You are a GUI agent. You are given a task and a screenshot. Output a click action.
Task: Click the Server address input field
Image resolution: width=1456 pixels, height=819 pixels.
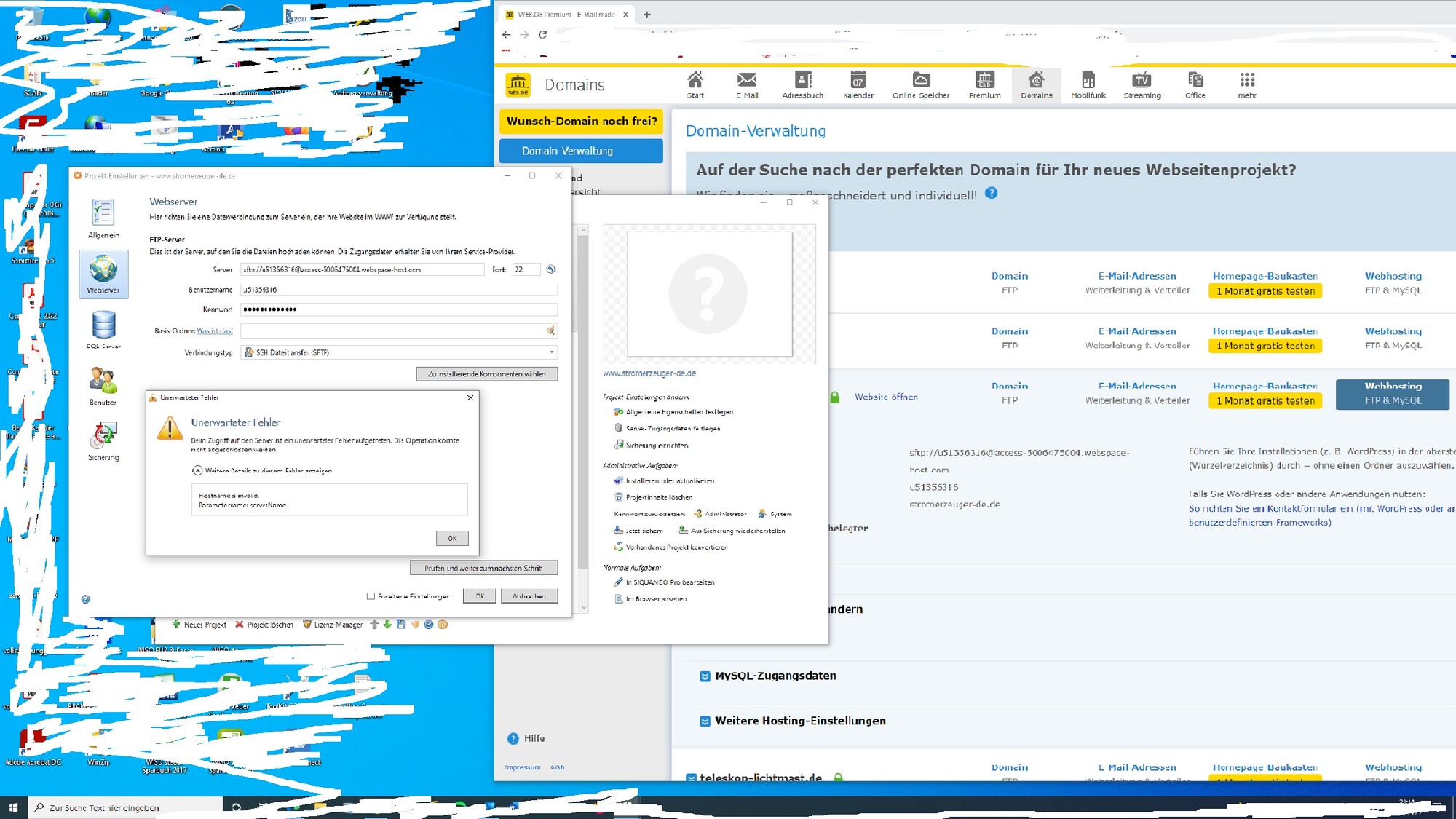362,269
